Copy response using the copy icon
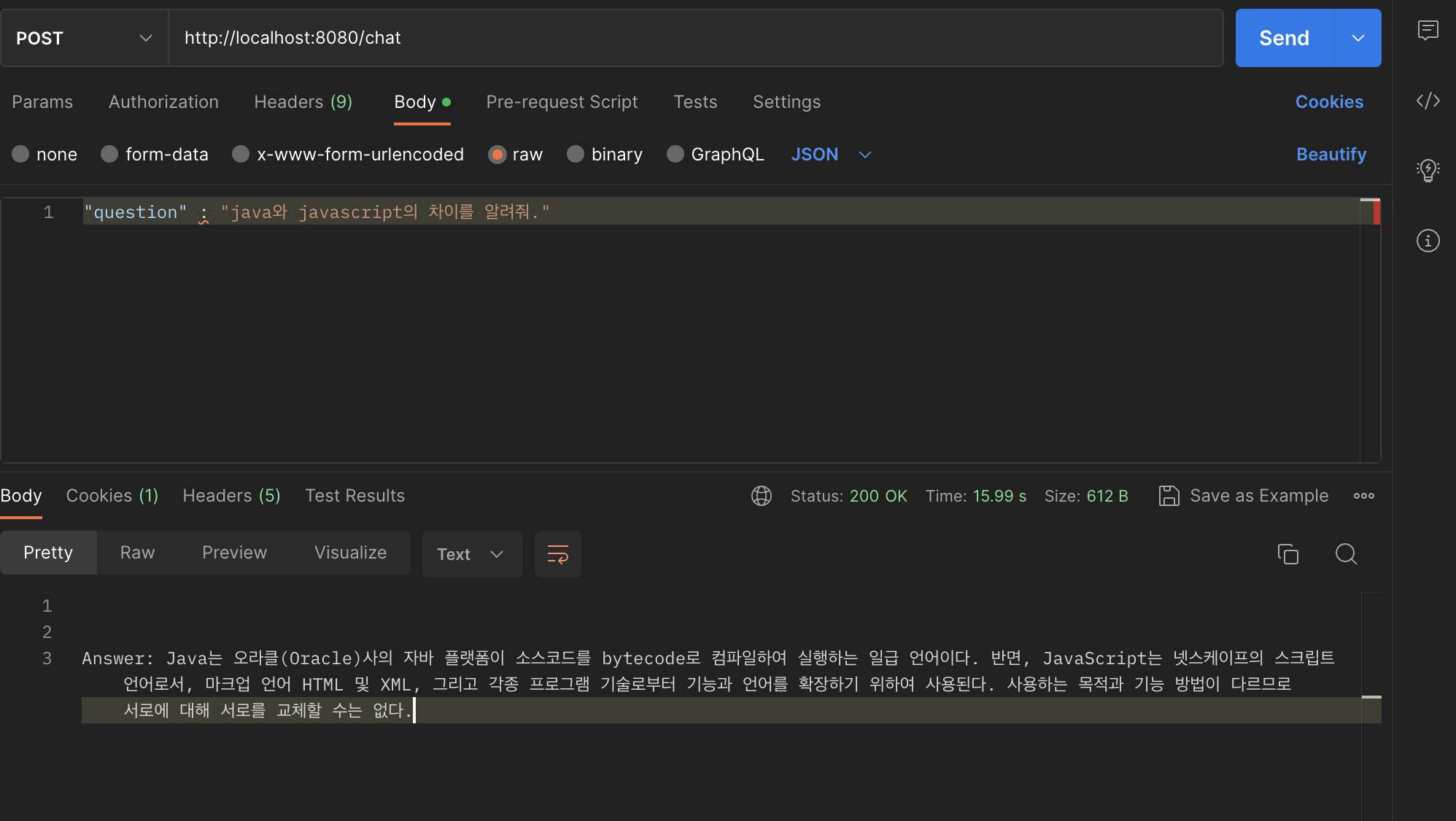The height and width of the screenshot is (821, 1456). 1287,554
